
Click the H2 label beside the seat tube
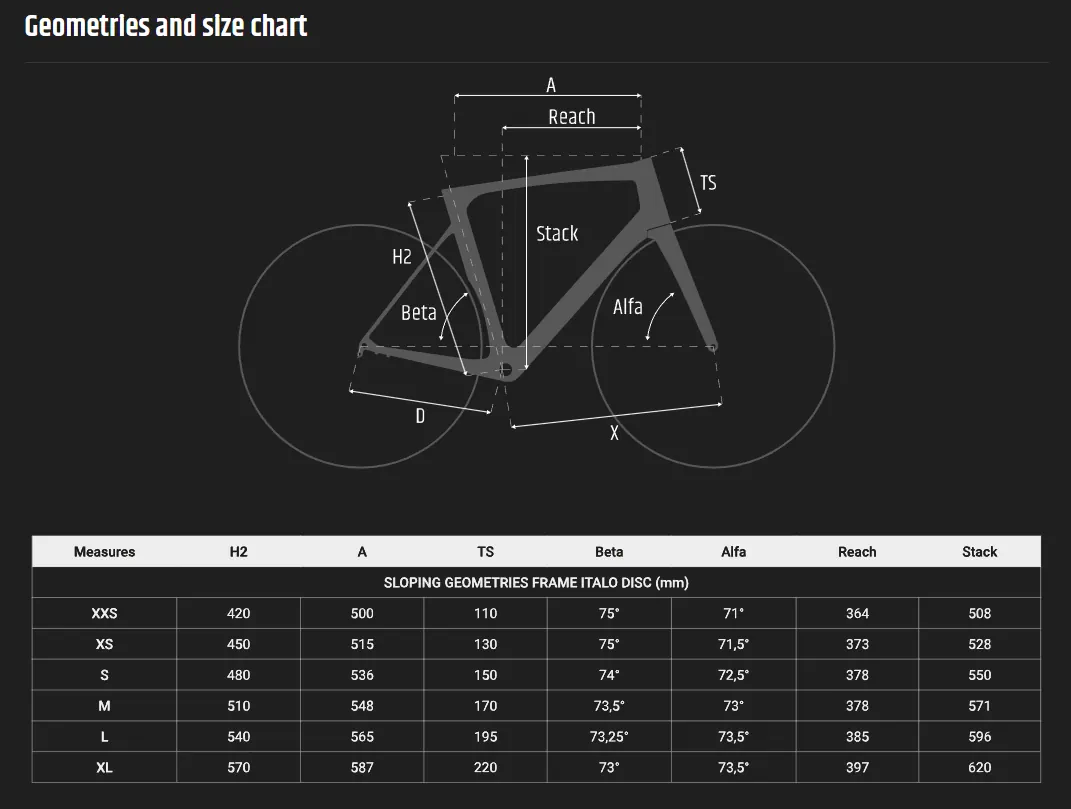coord(401,257)
